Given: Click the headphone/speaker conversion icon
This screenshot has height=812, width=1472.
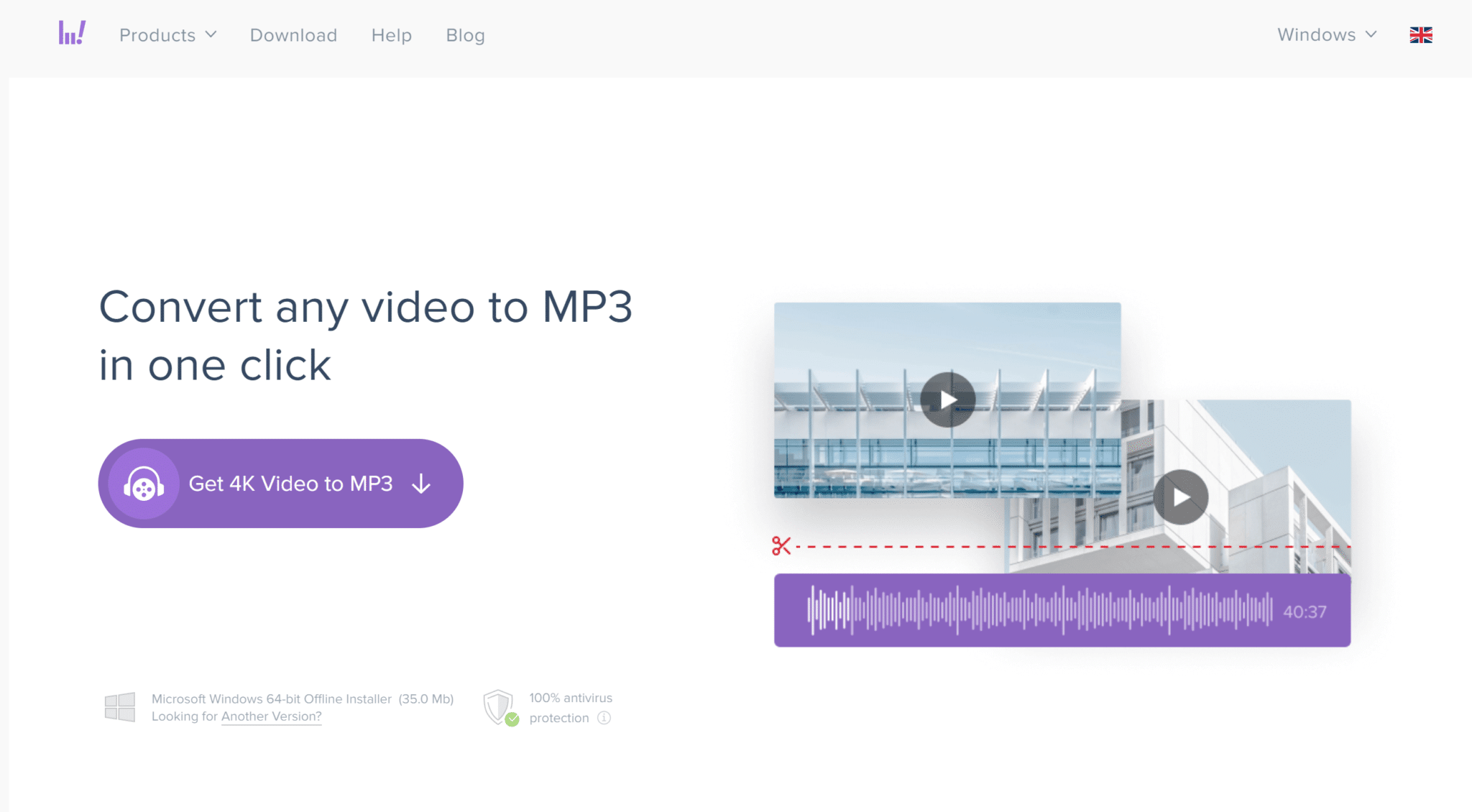Looking at the screenshot, I should coord(143,484).
